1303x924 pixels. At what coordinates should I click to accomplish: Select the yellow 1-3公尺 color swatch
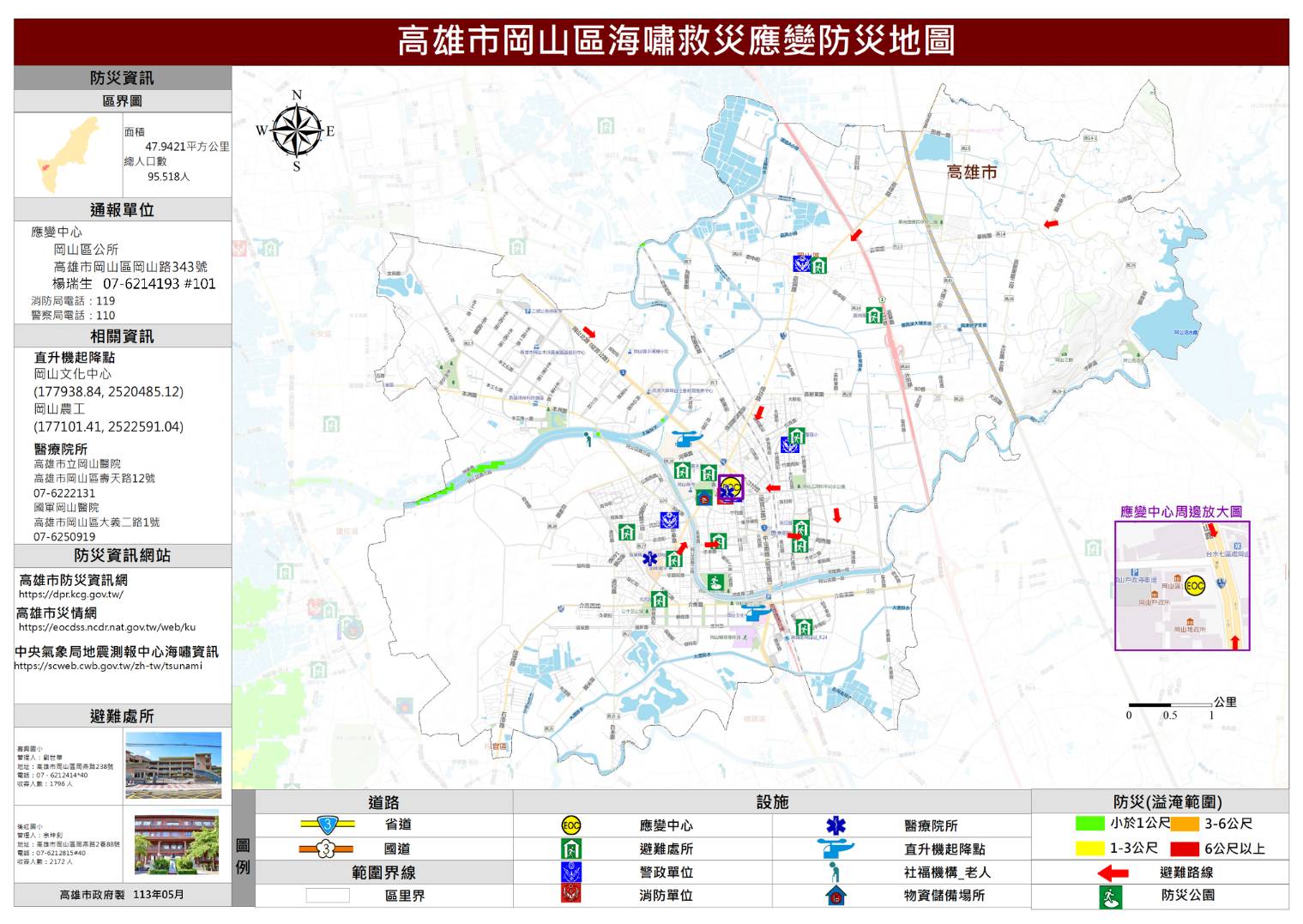(1089, 849)
